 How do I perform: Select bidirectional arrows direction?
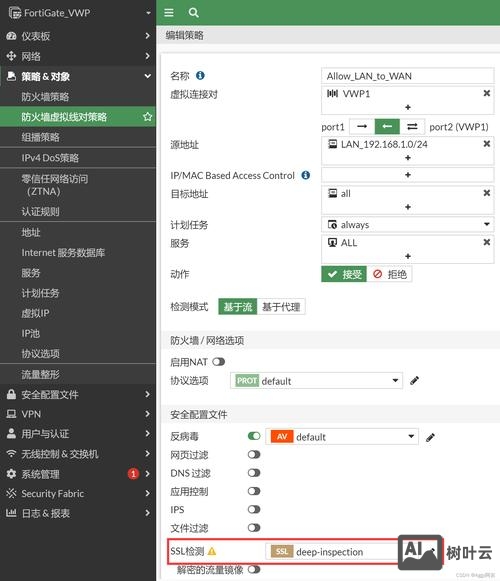pos(412,127)
